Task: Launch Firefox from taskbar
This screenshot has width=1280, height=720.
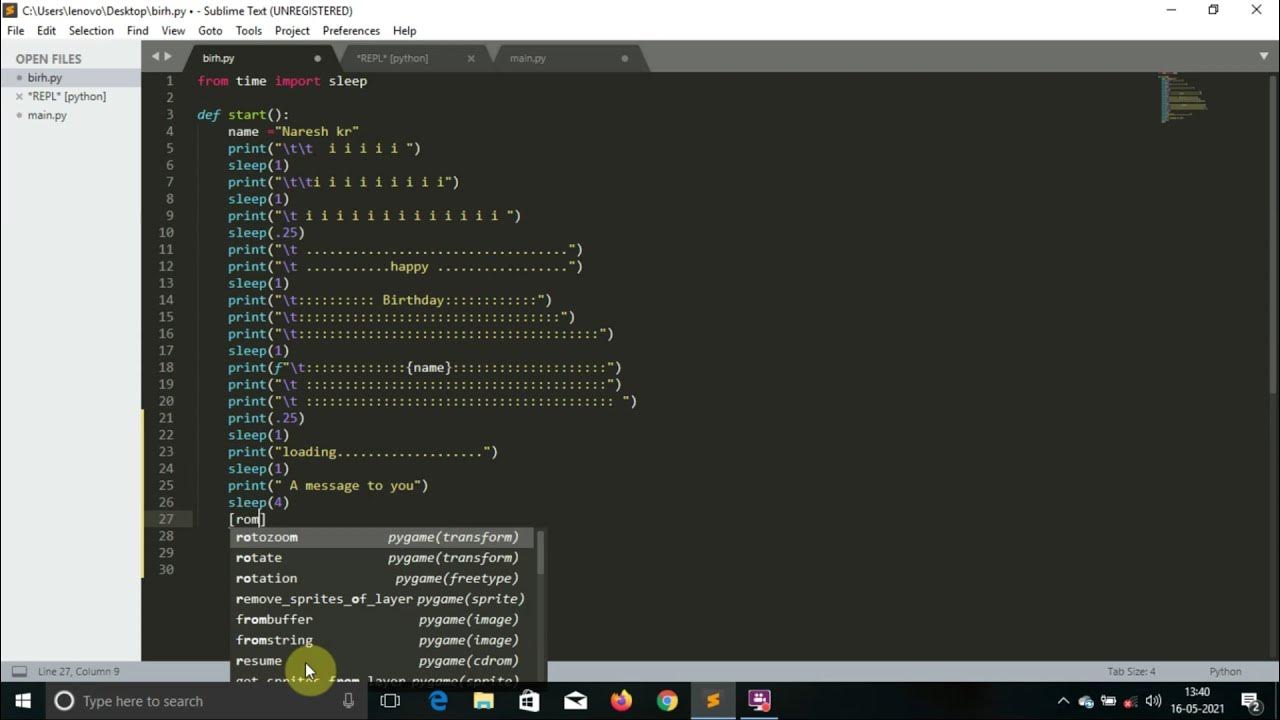Action: pyautogui.click(x=622, y=701)
